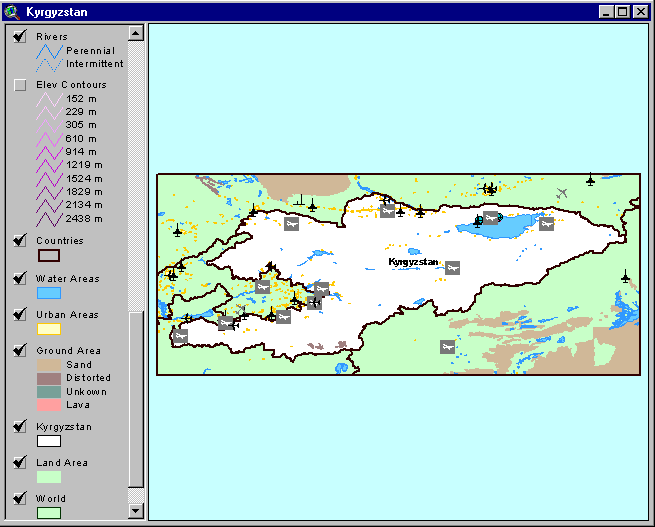Click the Unkown ground color swatch
This screenshot has width=655, height=527.
pyautogui.click(x=49, y=392)
